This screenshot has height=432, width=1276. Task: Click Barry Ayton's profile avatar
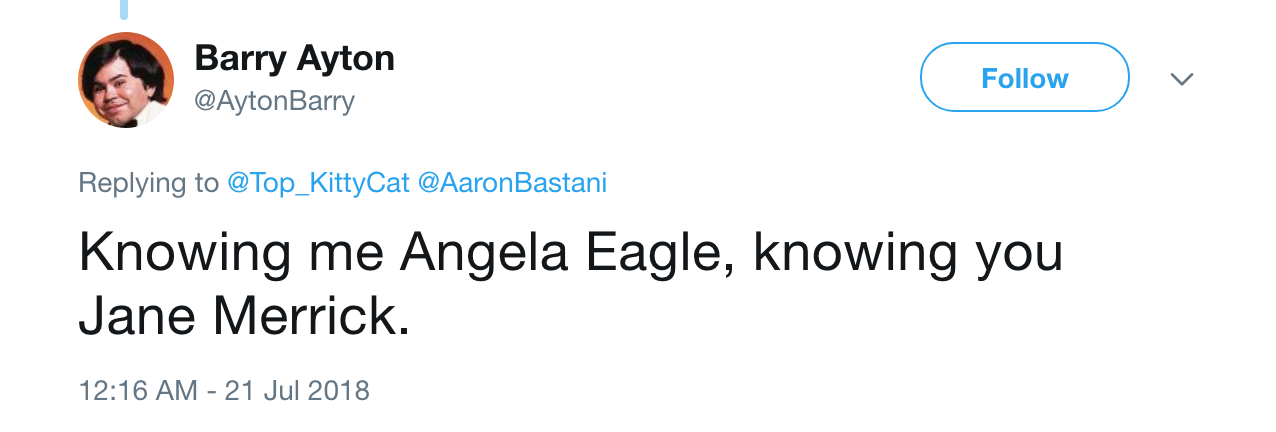pyautogui.click(x=126, y=79)
